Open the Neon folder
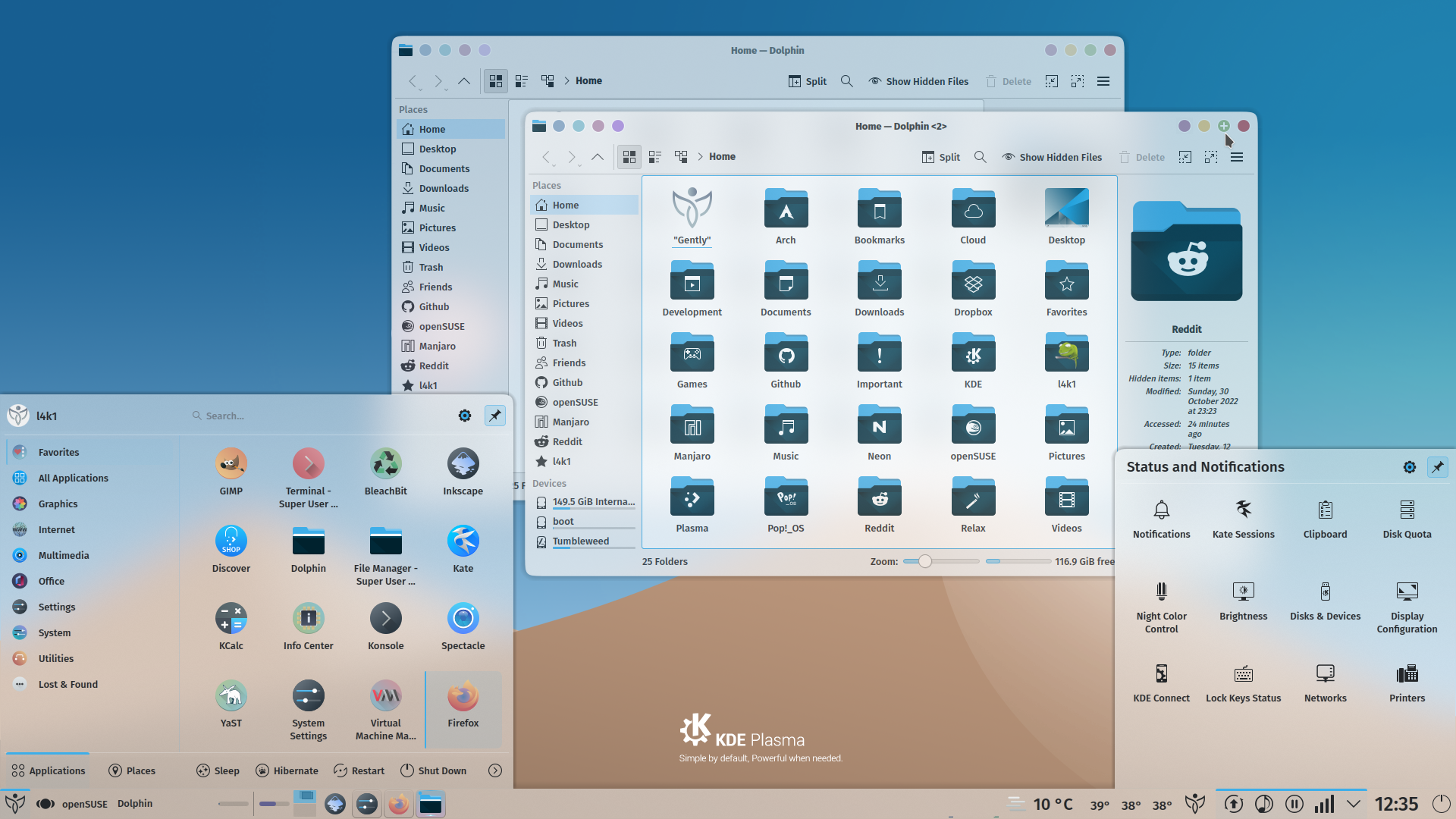Image resolution: width=1456 pixels, height=819 pixels. (879, 433)
